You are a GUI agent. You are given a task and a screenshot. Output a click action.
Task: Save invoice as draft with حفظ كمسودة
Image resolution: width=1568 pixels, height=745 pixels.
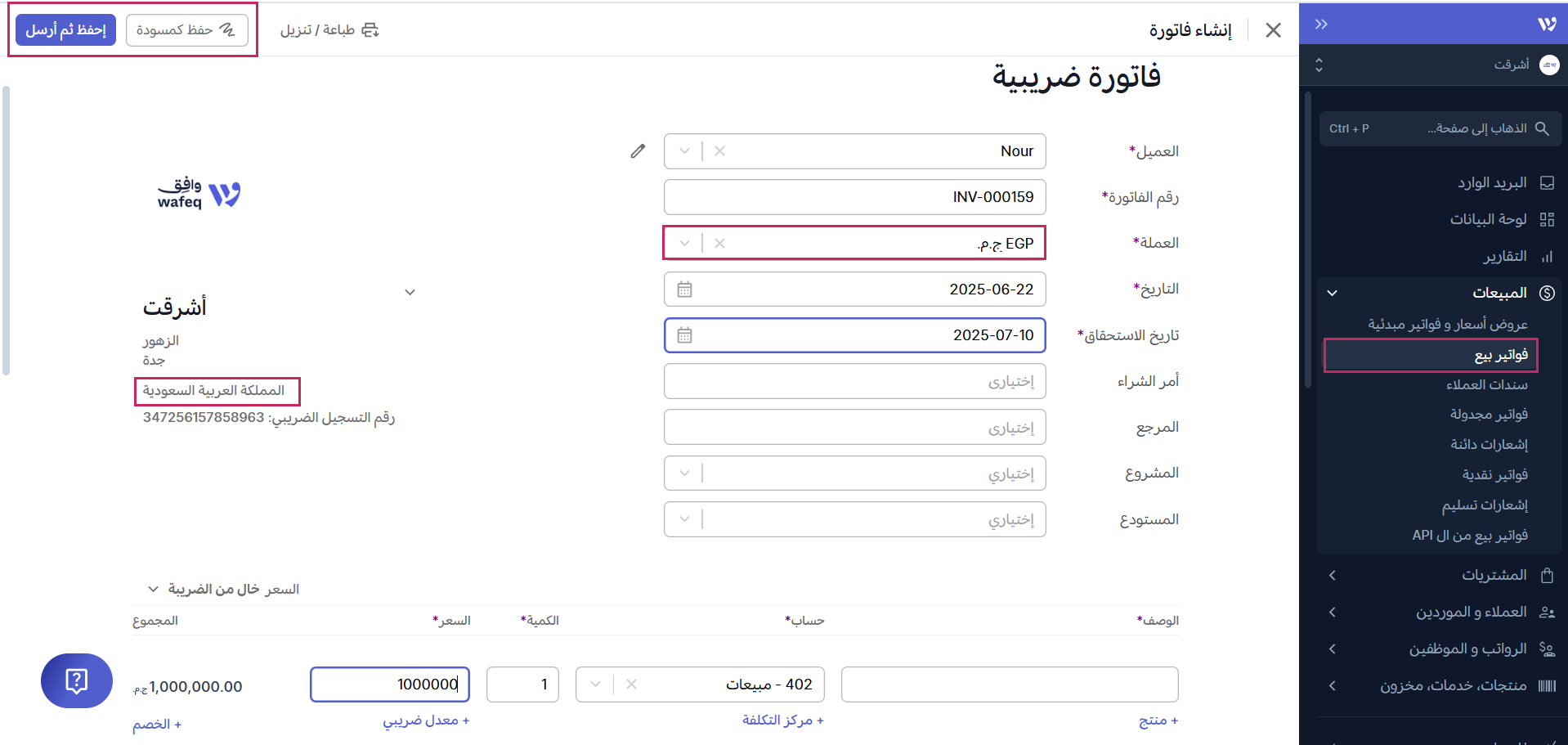pos(186,30)
